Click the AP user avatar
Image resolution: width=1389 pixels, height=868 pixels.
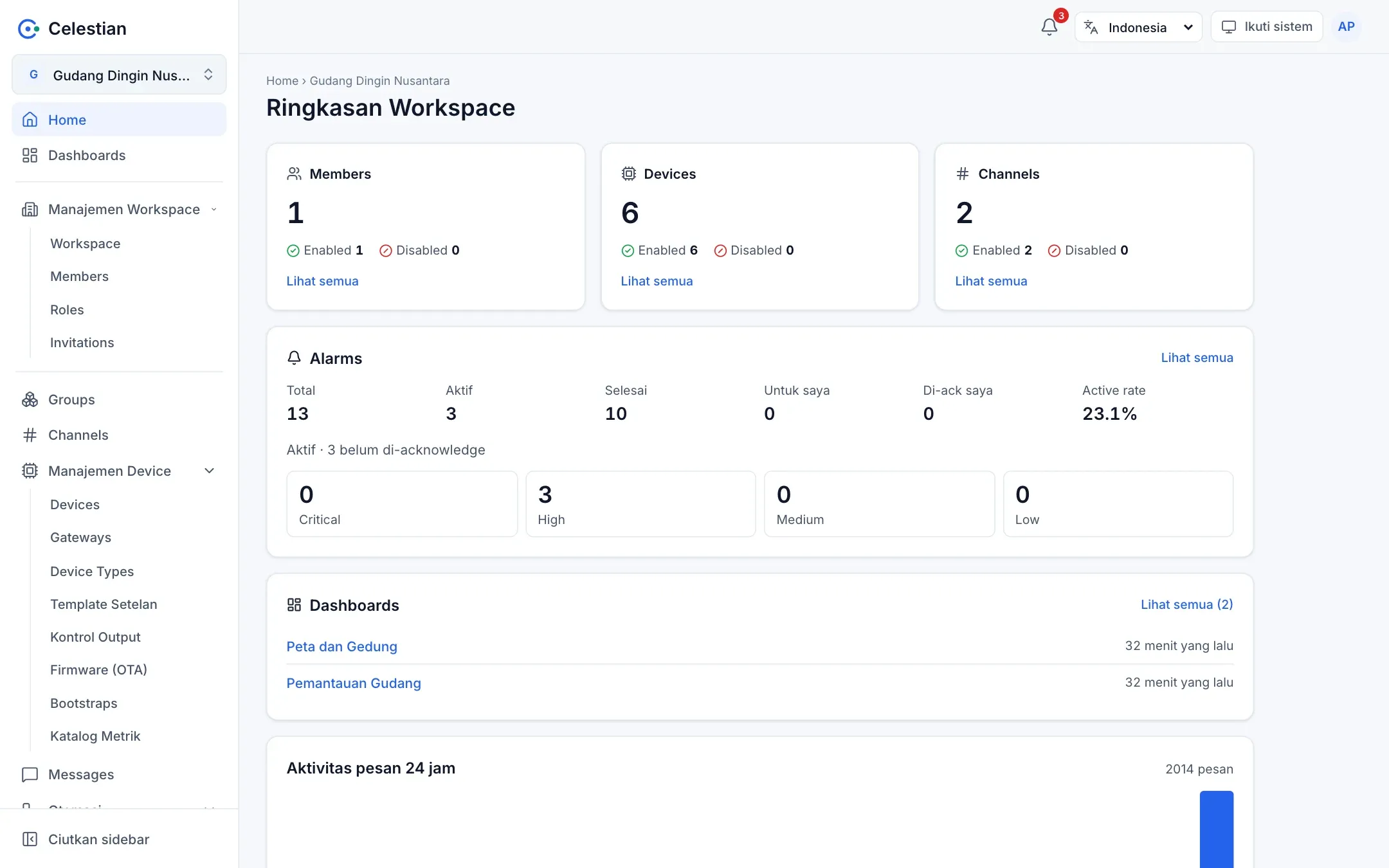(x=1346, y=27)
